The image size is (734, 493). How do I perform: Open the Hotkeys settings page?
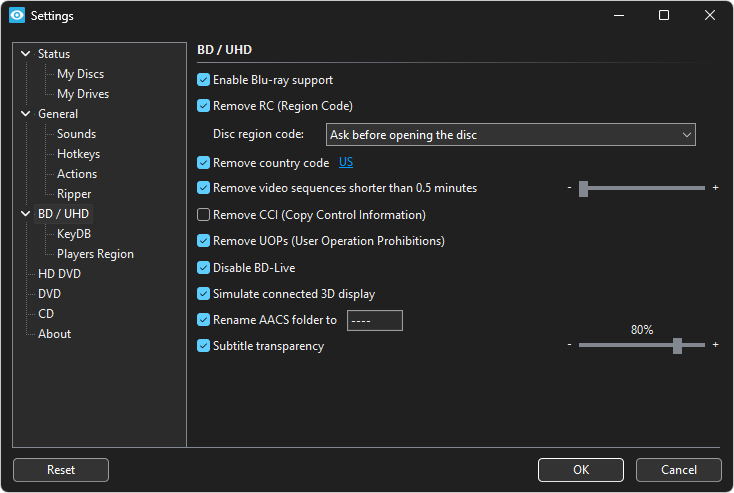tap(78, 154)
